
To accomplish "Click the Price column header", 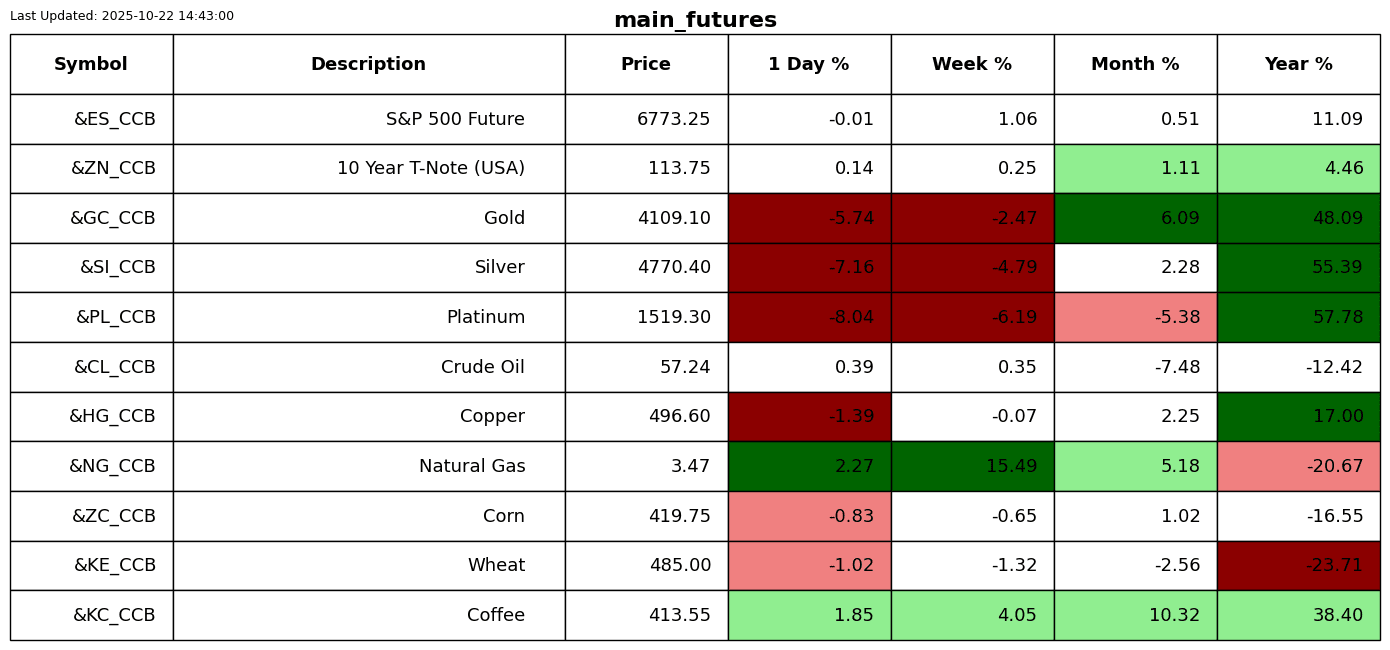I will pyautogui.click(x=646, y=64).
